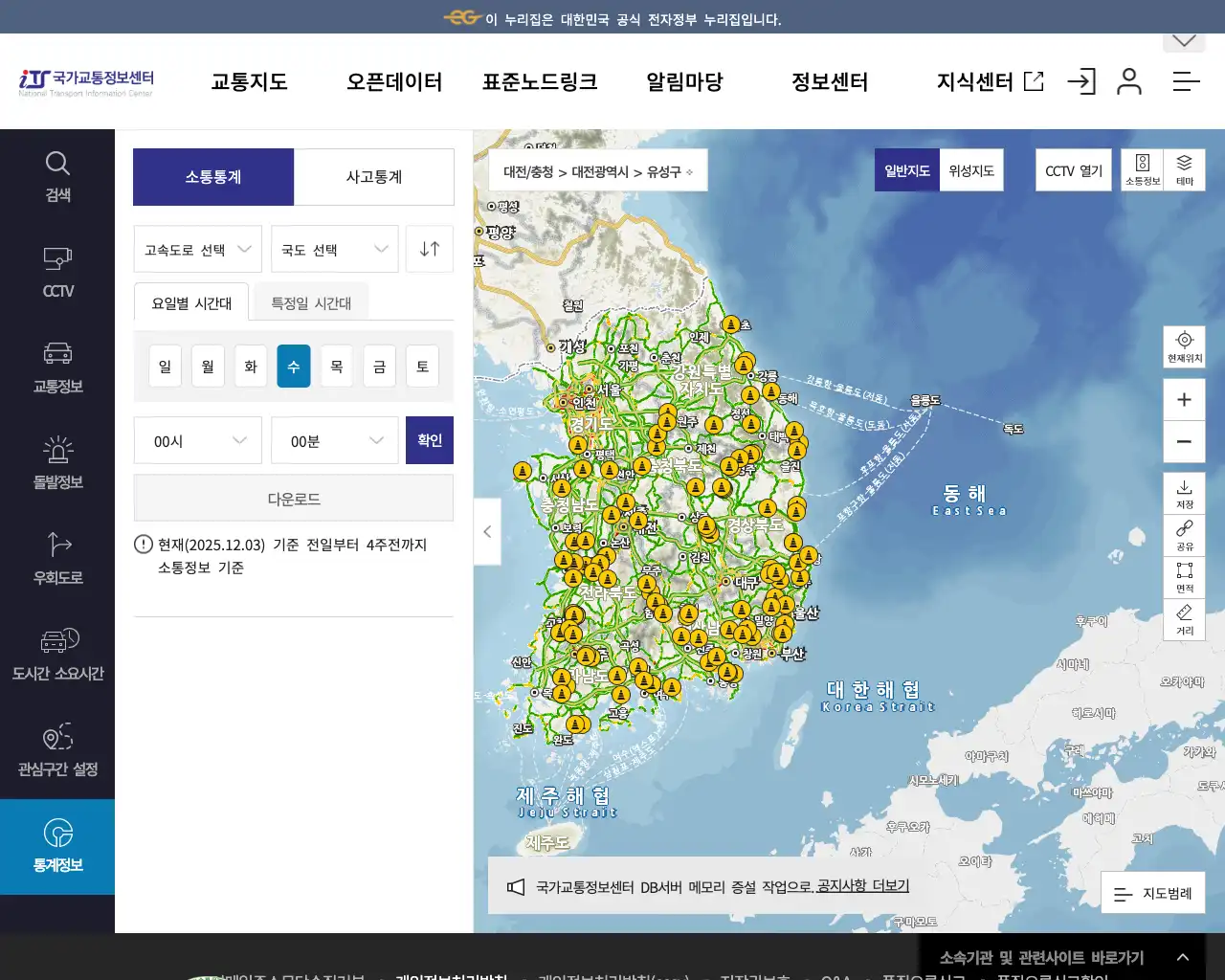Open the CCTV panel from the sidebar
1225x980 pixels.
point(57,273)
